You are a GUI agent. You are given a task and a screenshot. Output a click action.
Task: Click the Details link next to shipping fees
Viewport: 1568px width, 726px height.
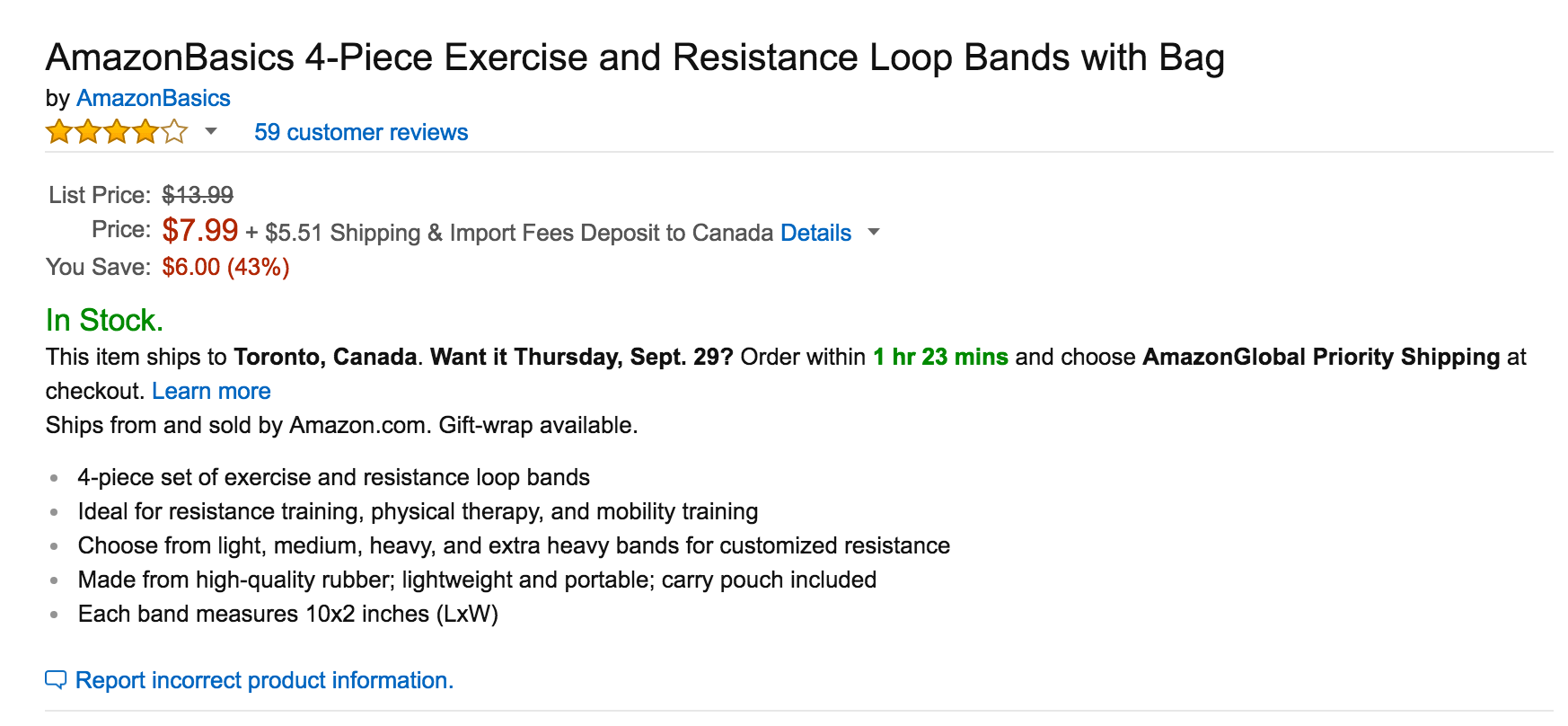click(x=814, y=233)
